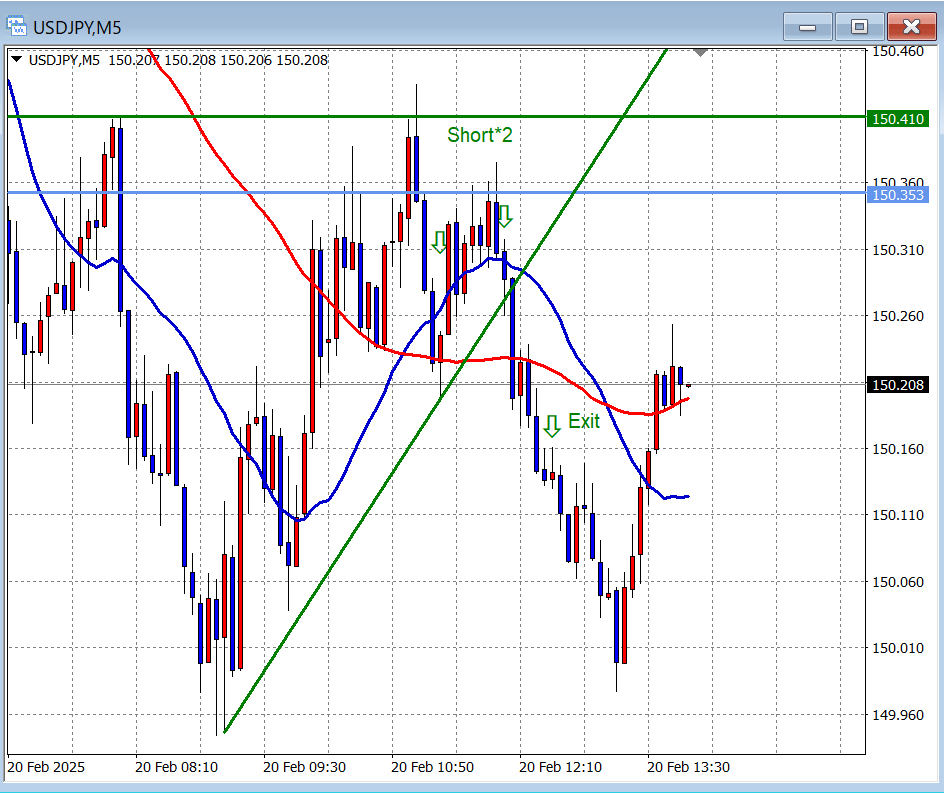Screen dimensions: 944x793
Task: Close the USDJPY,M5 chart window
Action: point(911,27)
